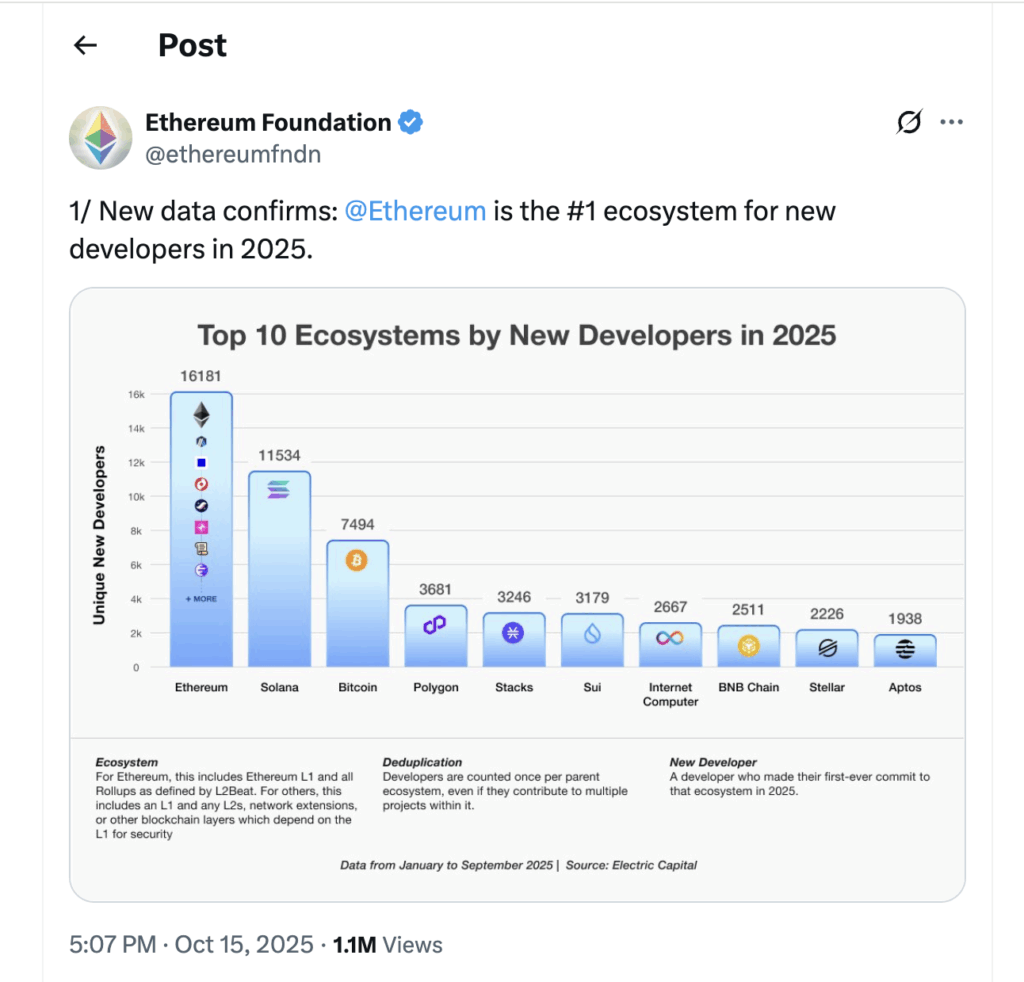1024x982 pixels.
Task: Click the Polygon logo in its bar
Action: [x=435, y=623]
